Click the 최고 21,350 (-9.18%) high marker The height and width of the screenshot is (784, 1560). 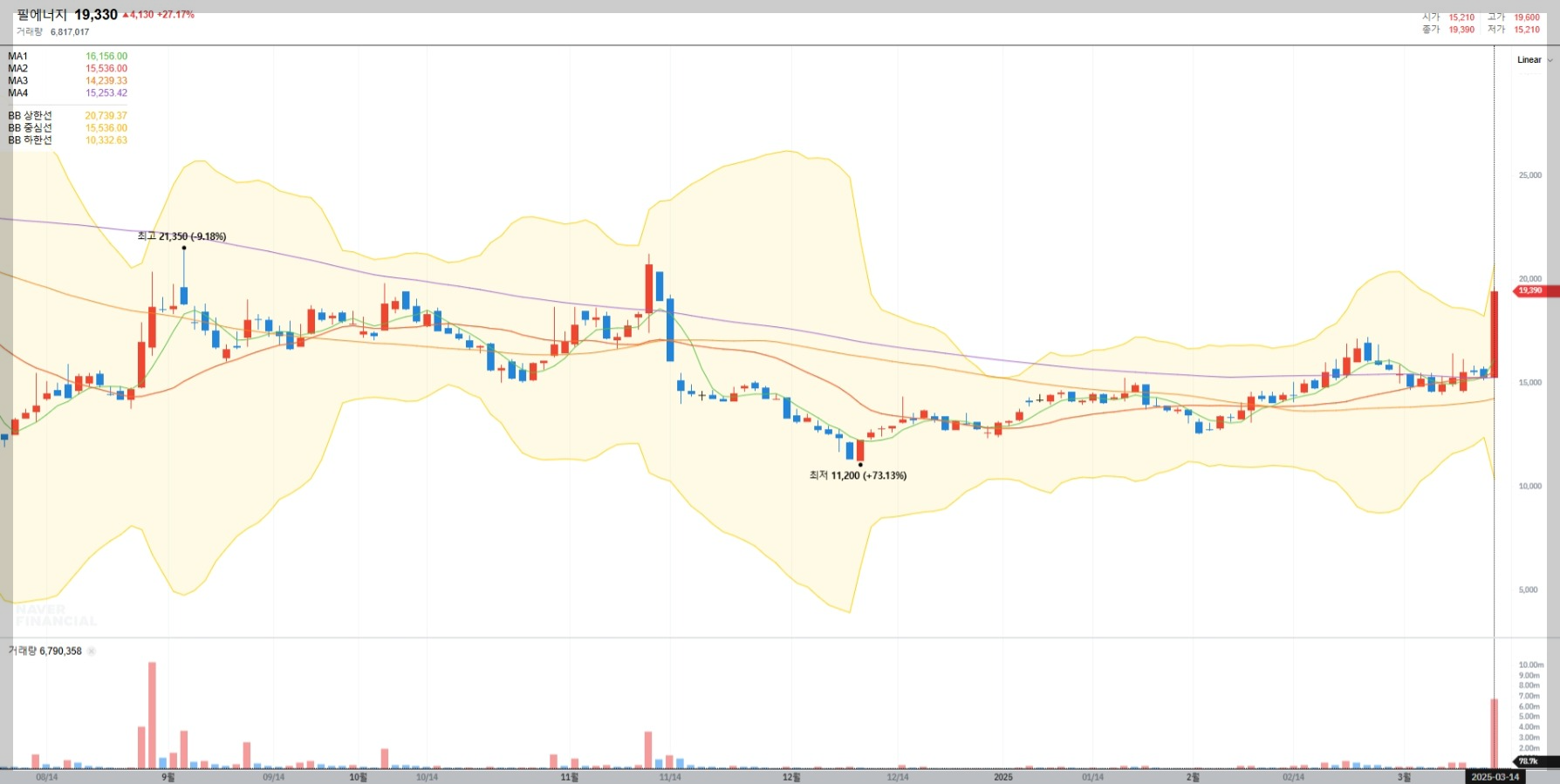181,236
